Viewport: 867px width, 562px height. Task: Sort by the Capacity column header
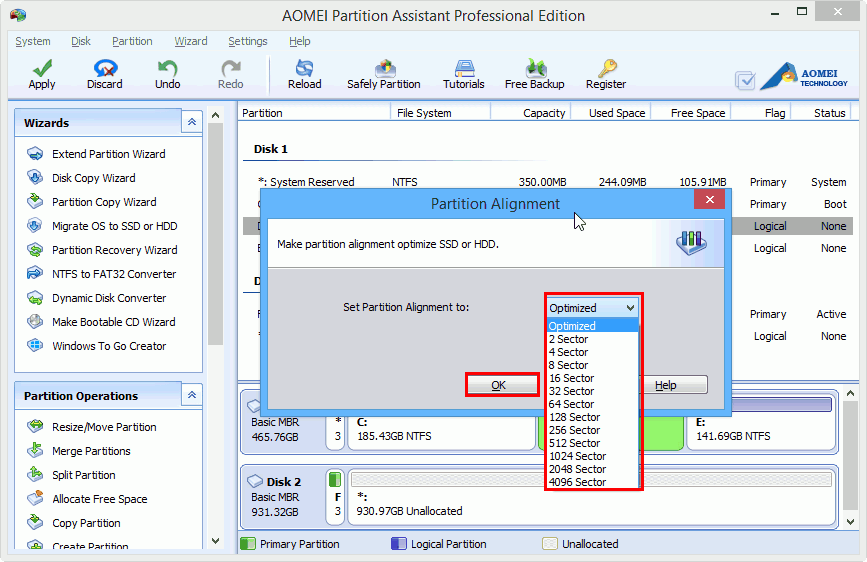coord(531,113)
